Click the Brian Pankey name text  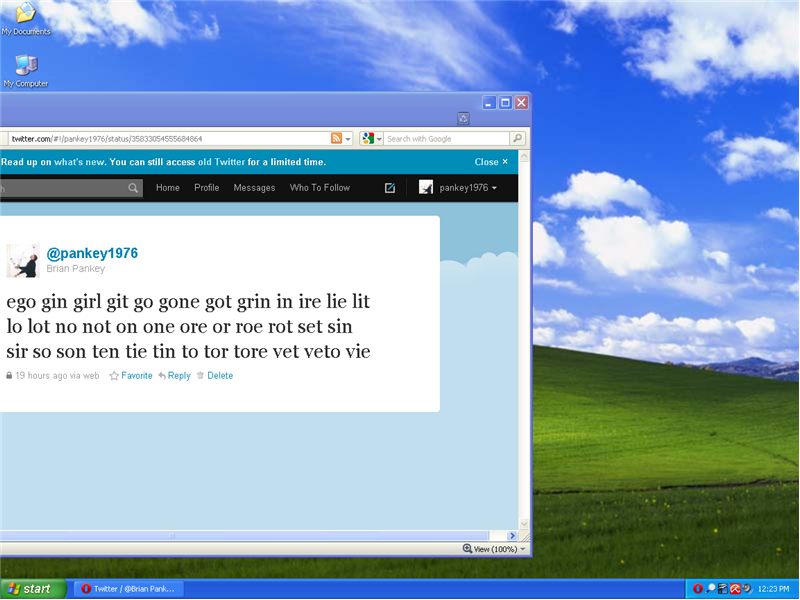pyautogui.click(x=76, y=269)
